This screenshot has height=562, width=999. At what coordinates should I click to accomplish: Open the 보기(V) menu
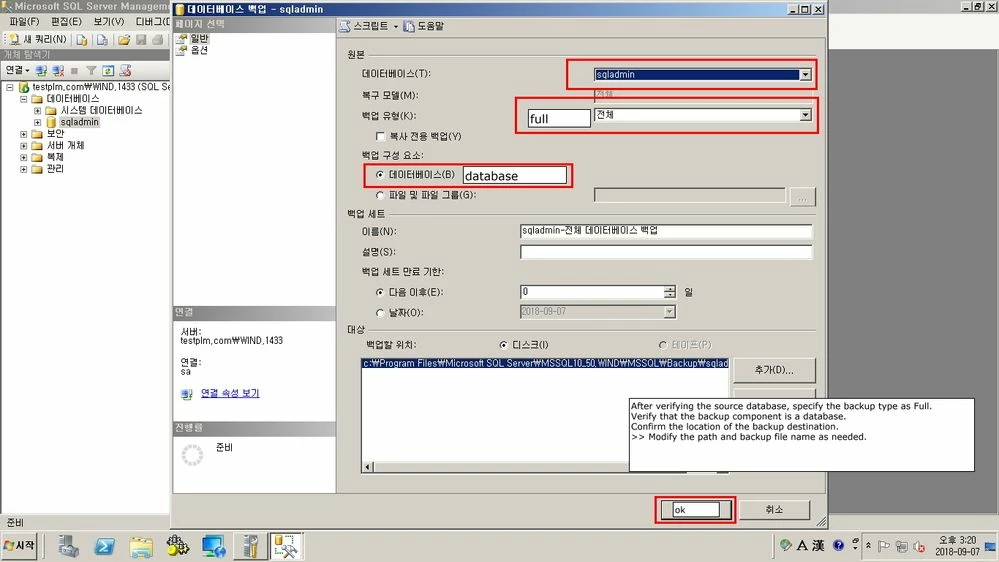(x=108, y=22)
